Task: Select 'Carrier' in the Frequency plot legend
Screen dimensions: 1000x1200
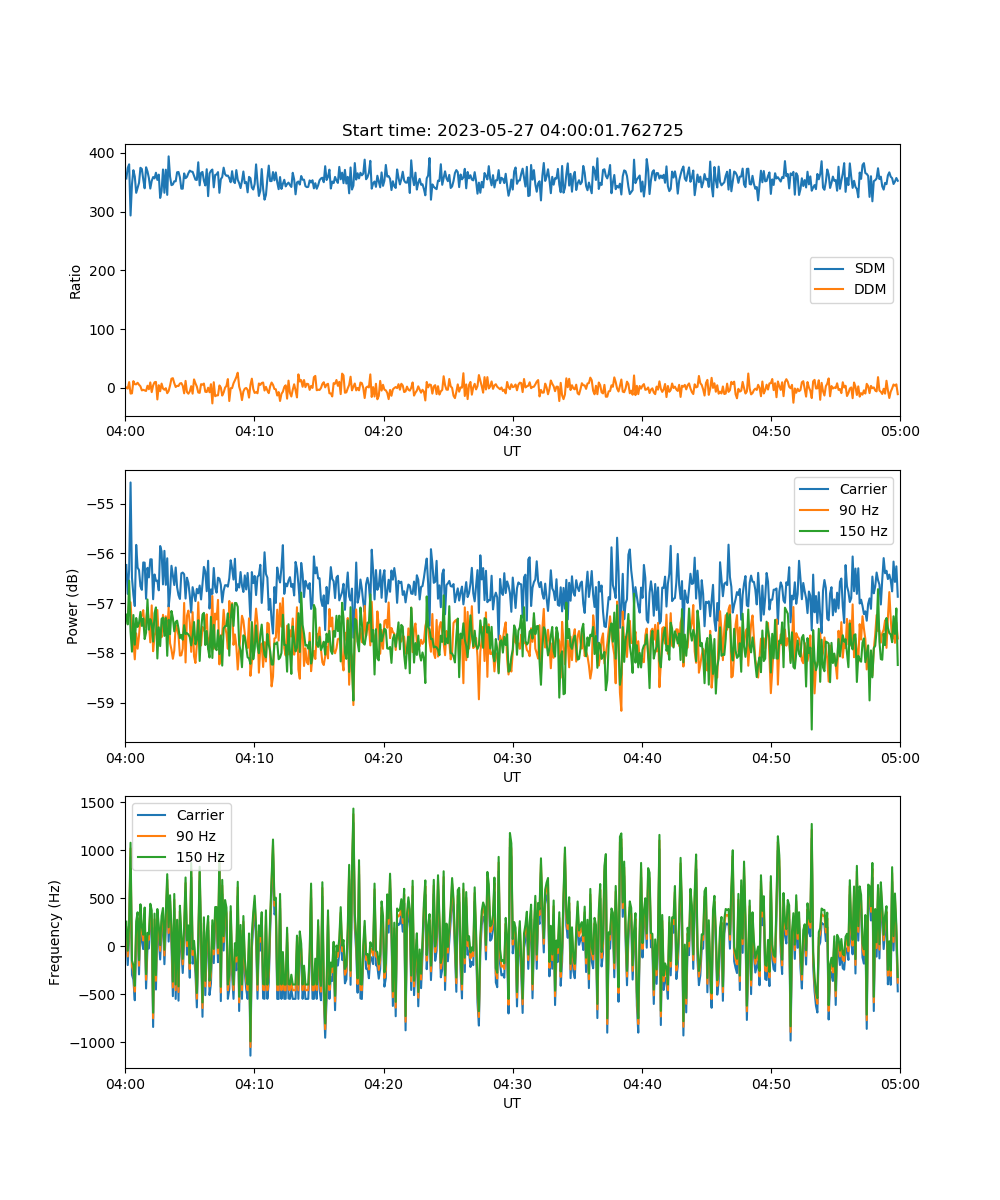Action: click(200, 815)
